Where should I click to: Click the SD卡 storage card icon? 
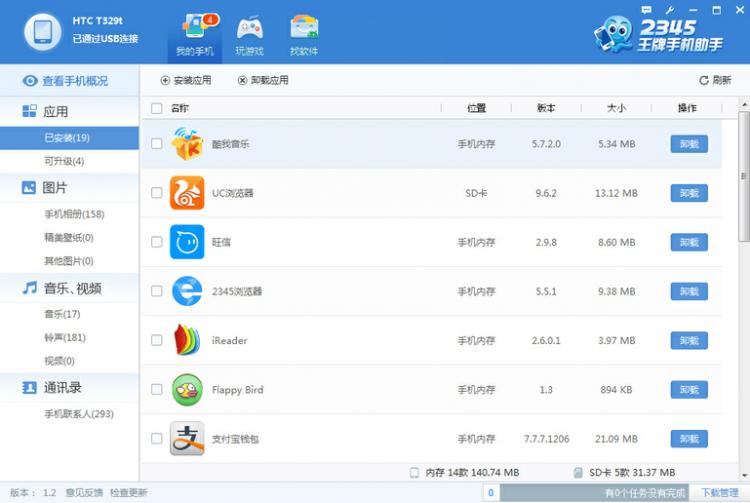coord(578,472)
